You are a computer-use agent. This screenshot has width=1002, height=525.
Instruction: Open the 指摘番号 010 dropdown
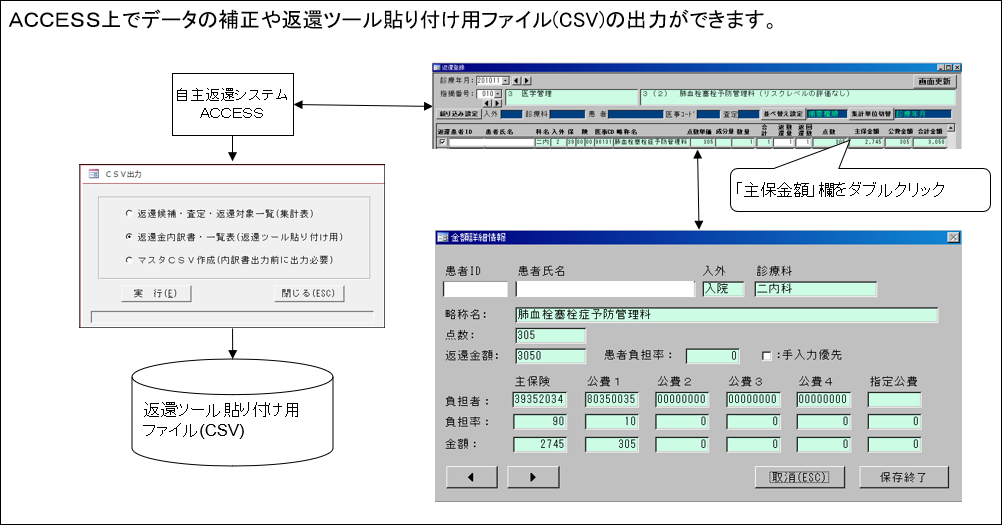498,94
